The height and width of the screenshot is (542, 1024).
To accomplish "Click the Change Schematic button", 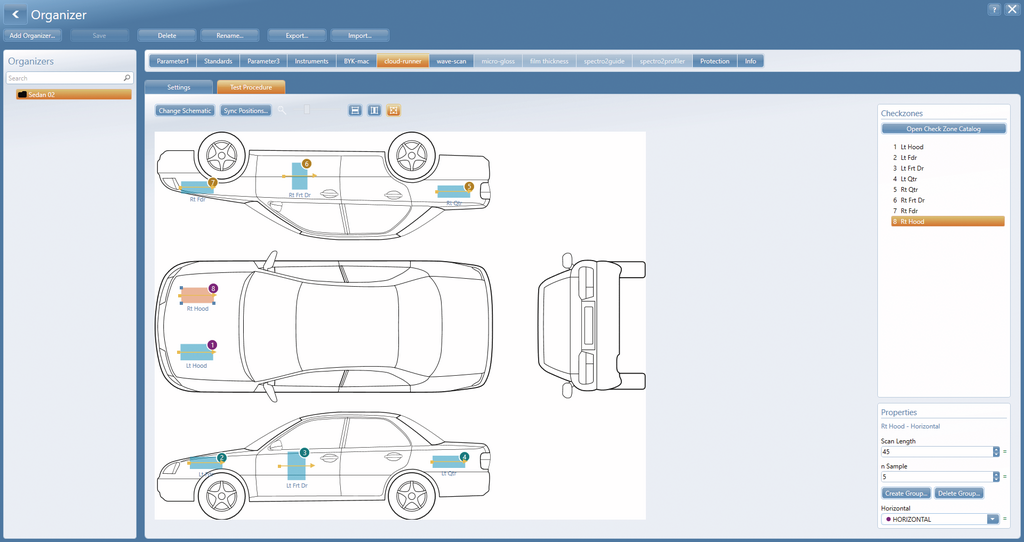I will point(185,110).
